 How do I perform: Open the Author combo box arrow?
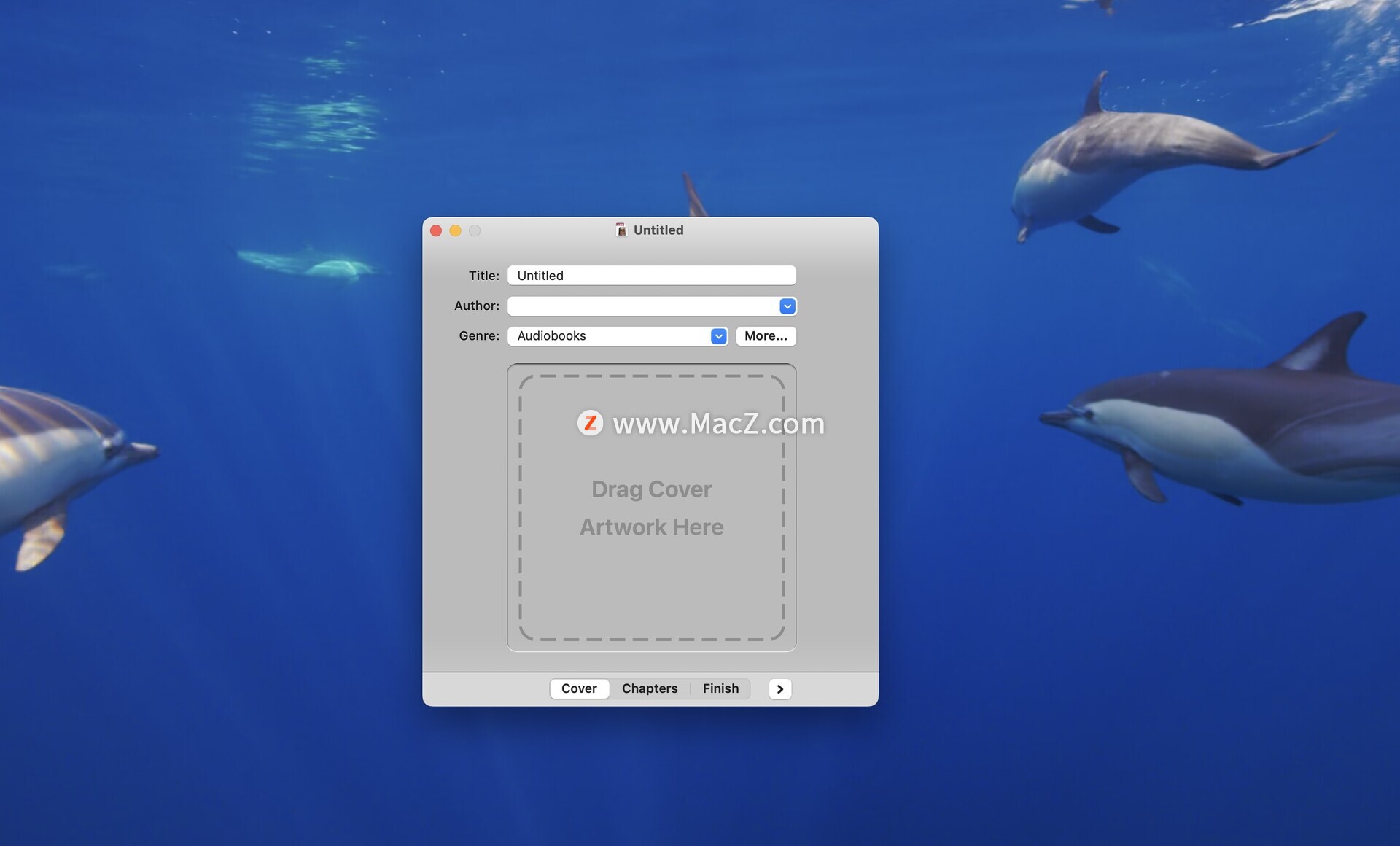(x=787, y=306)
